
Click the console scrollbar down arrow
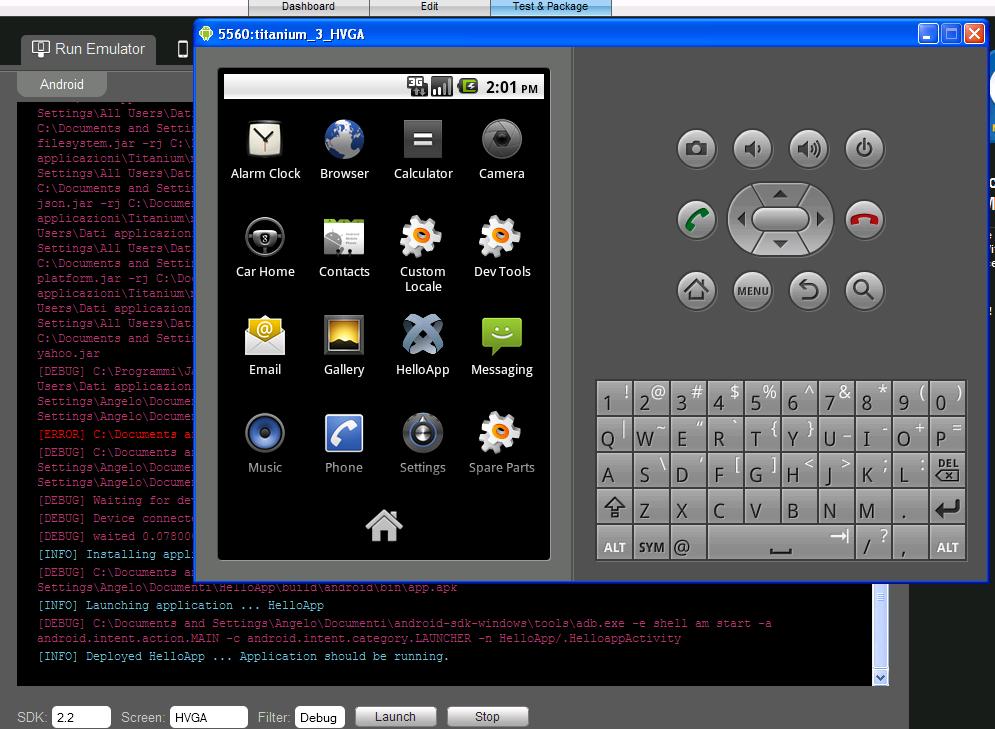click(880, 677)
